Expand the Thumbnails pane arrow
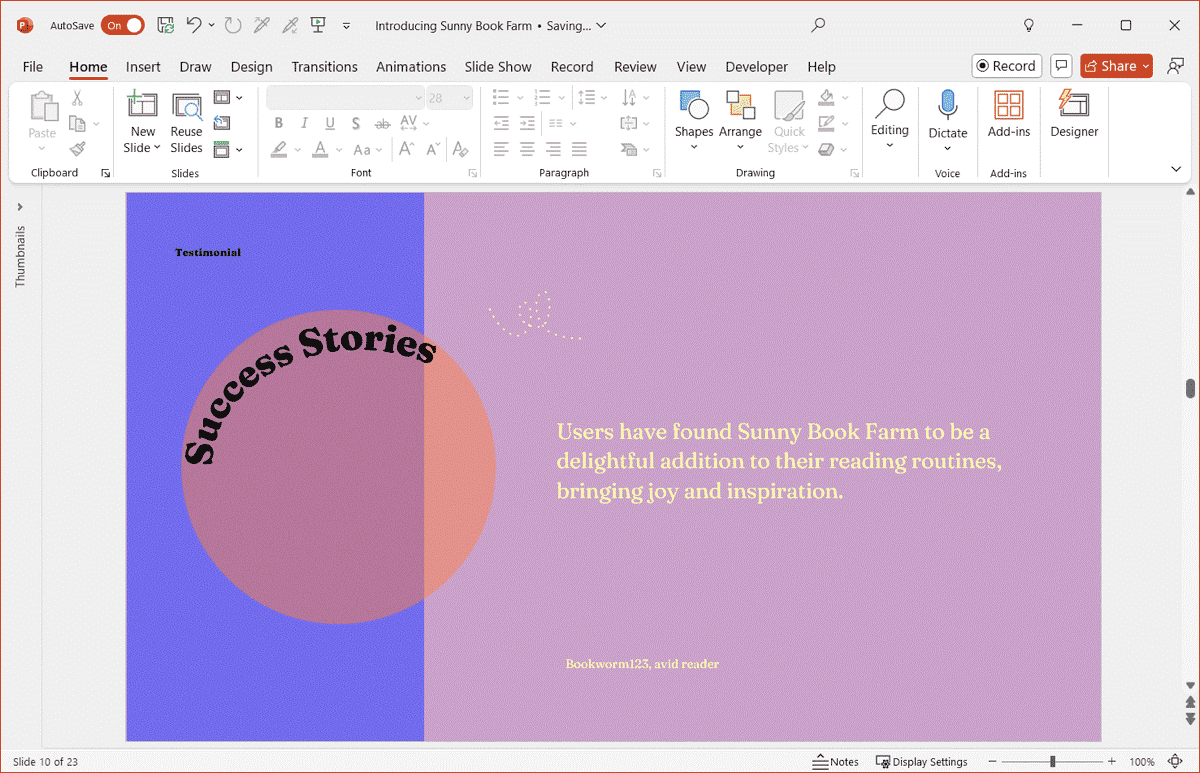Screen dimensions: 1200x773 (20, 207)
